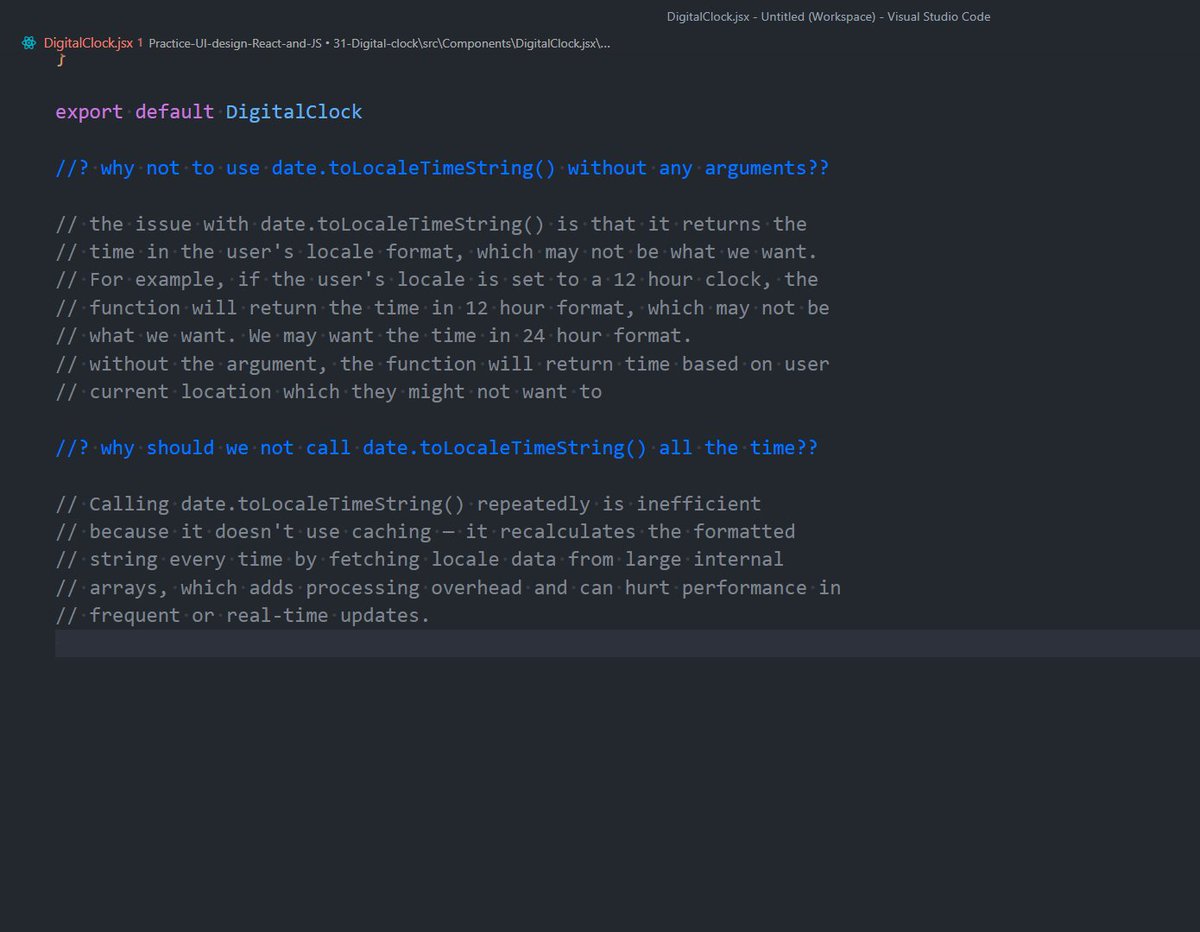
Task: Click the line beginning 'For example, if the user's locale'
Action: [x=437, y=280]
